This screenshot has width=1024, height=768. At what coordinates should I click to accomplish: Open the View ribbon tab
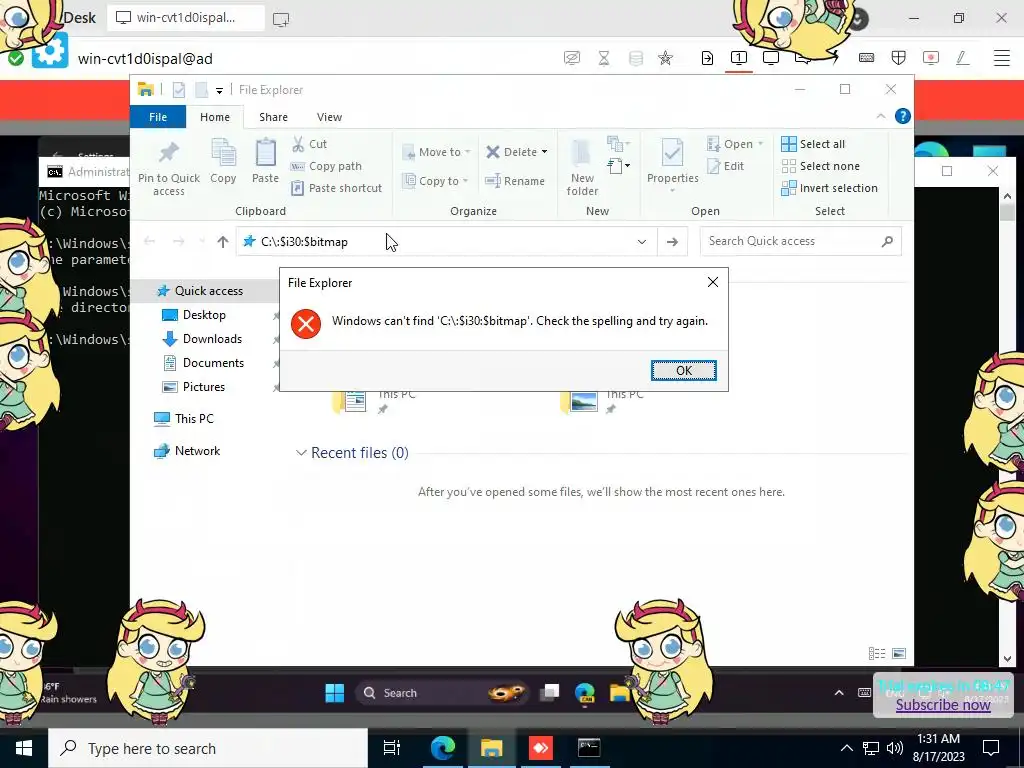coord(329,117)
